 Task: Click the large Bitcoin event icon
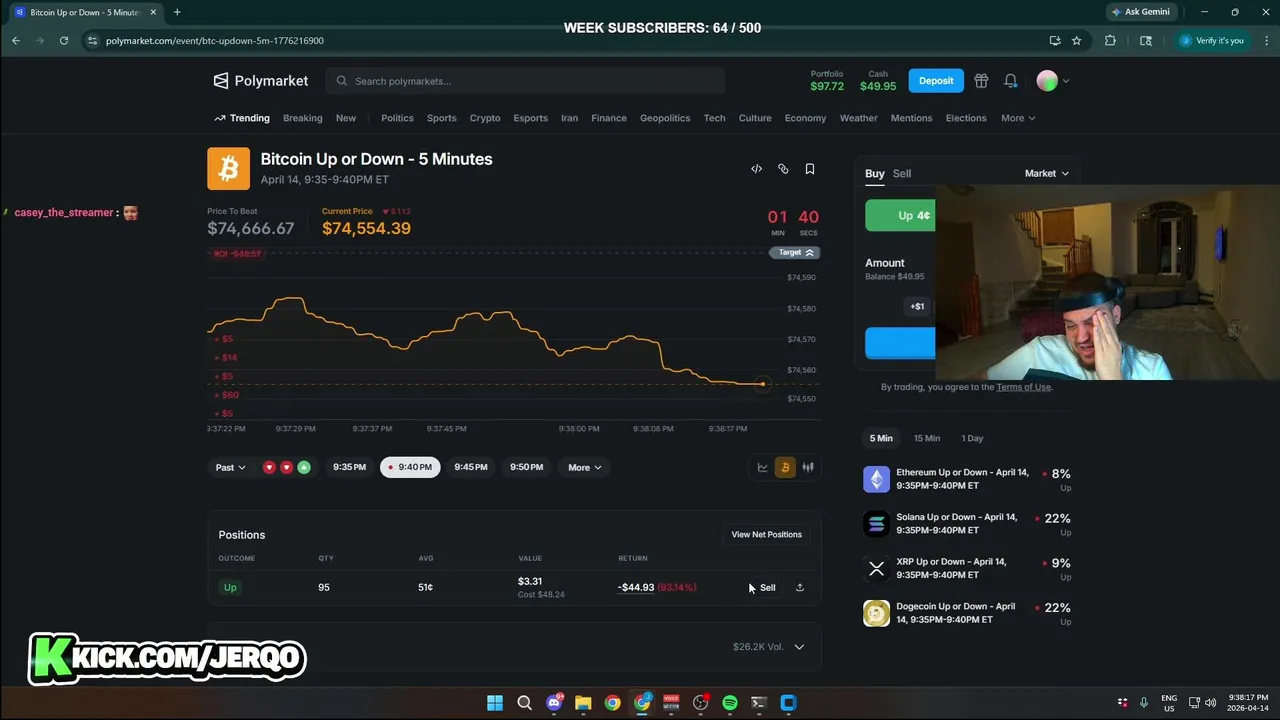228,169
